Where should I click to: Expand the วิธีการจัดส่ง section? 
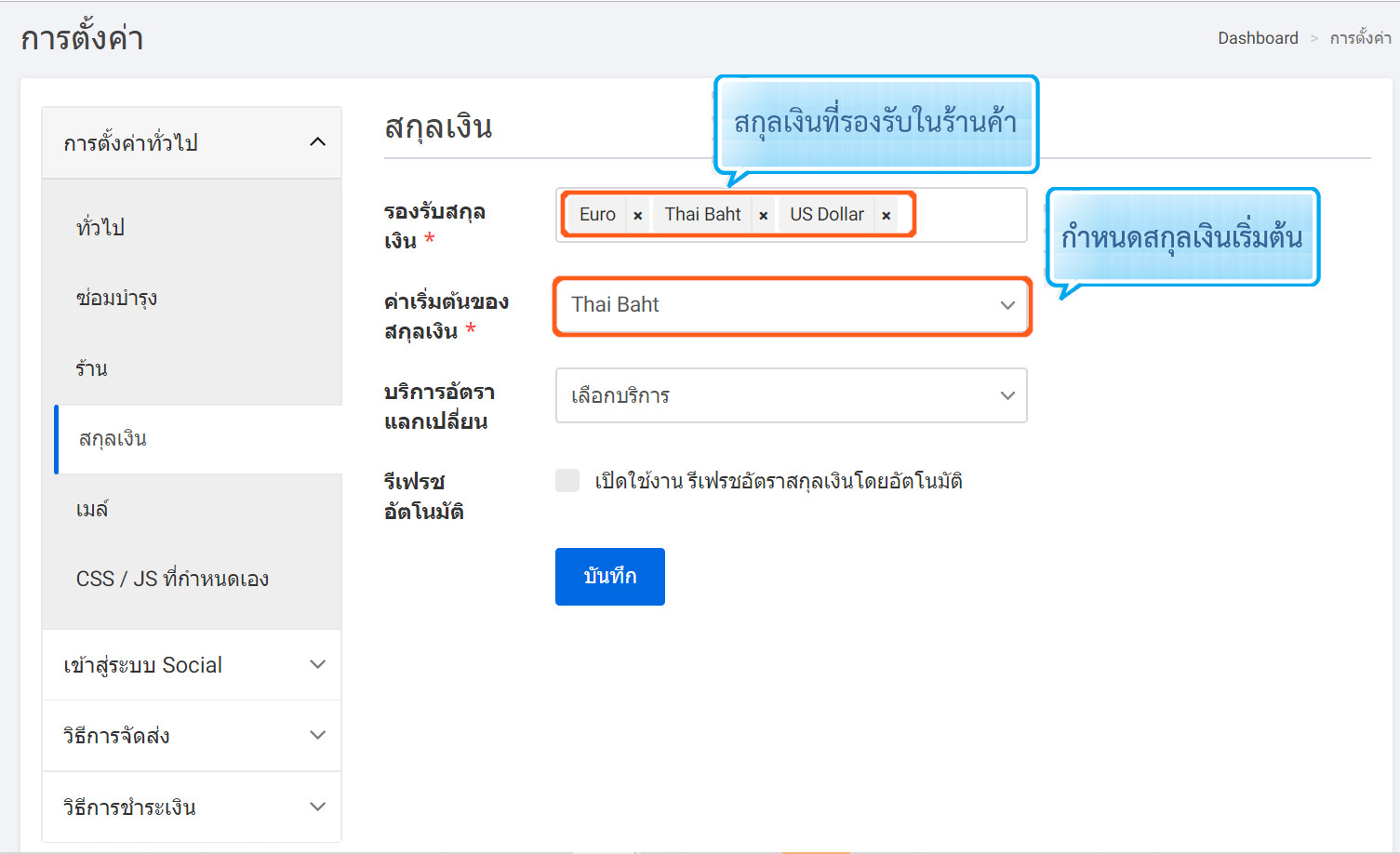pos(192,736)
